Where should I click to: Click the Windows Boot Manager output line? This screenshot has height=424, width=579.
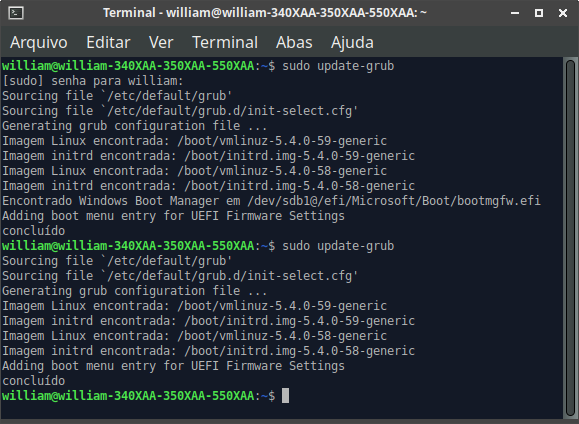coord(271,201)
